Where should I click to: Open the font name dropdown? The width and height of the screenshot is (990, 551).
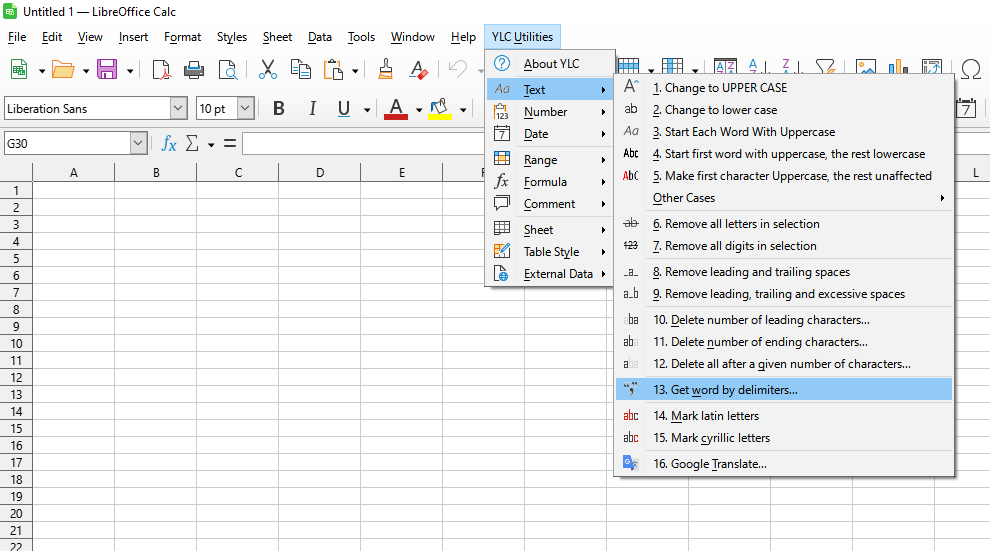179,108
